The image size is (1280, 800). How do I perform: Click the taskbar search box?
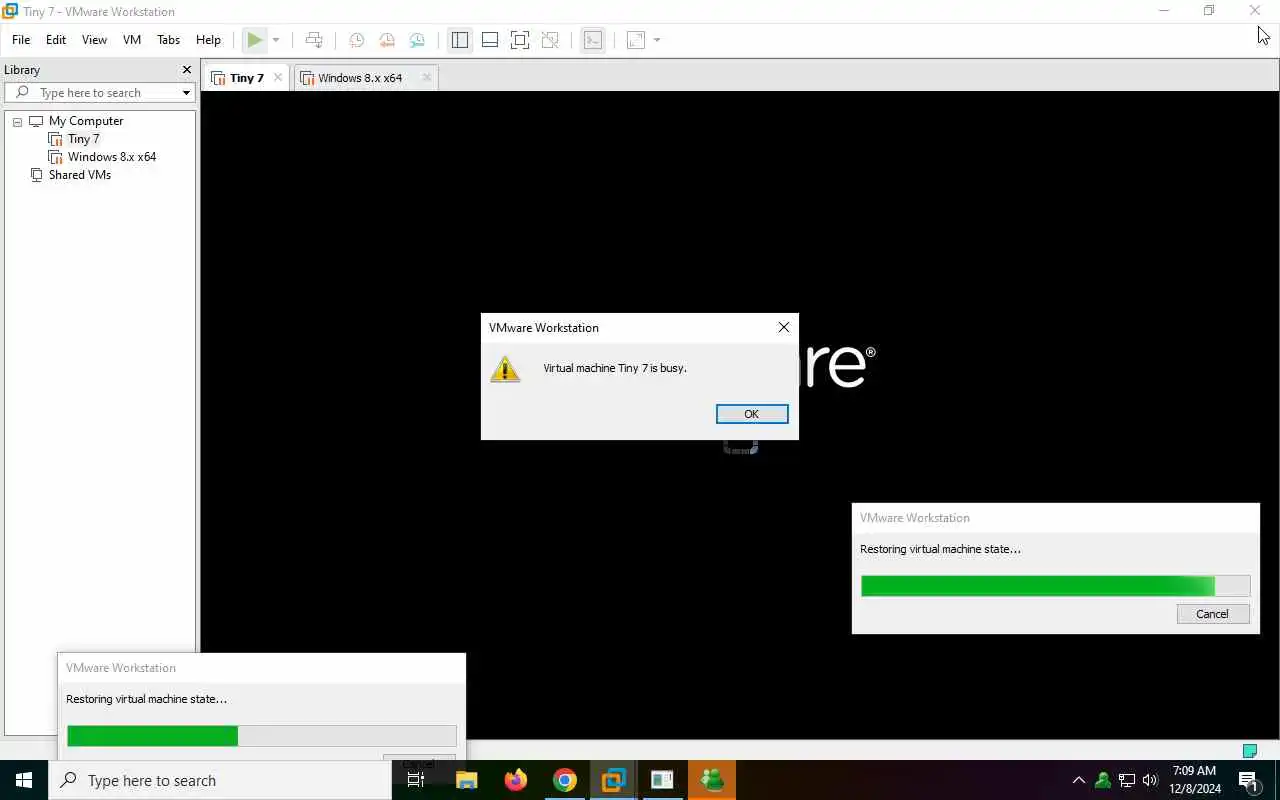pyautogui.click(x=220, y=780)
